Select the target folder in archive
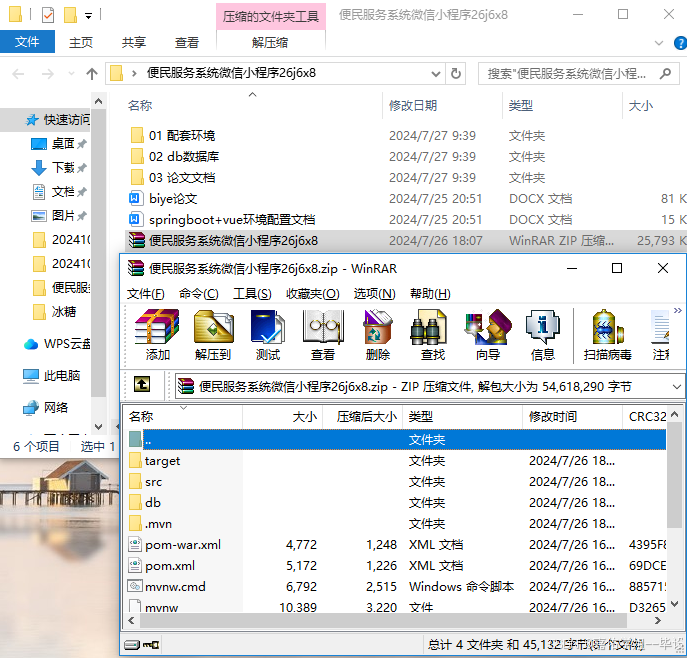The width and height of the screenshot is (687, 658). point(397,461)
